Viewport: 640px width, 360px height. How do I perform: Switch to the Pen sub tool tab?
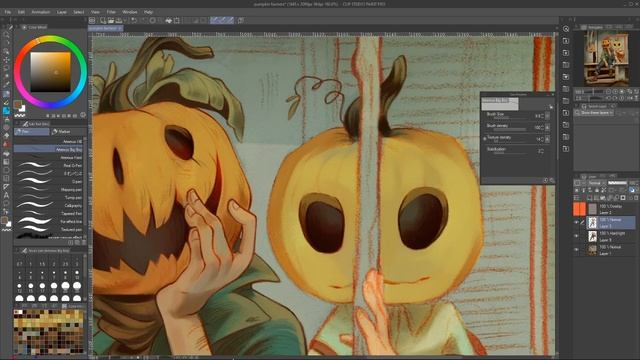coord(32,131)
